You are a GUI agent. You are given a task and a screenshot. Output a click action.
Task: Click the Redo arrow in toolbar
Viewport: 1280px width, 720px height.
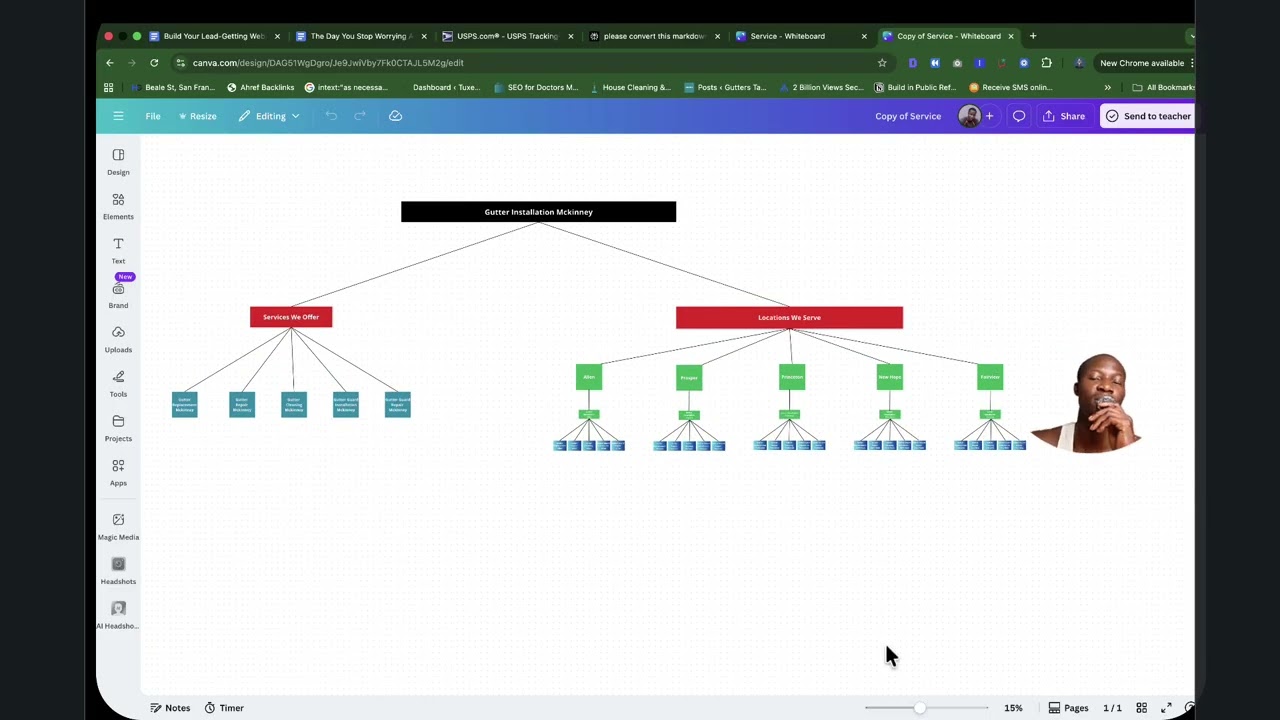point(360,116)
